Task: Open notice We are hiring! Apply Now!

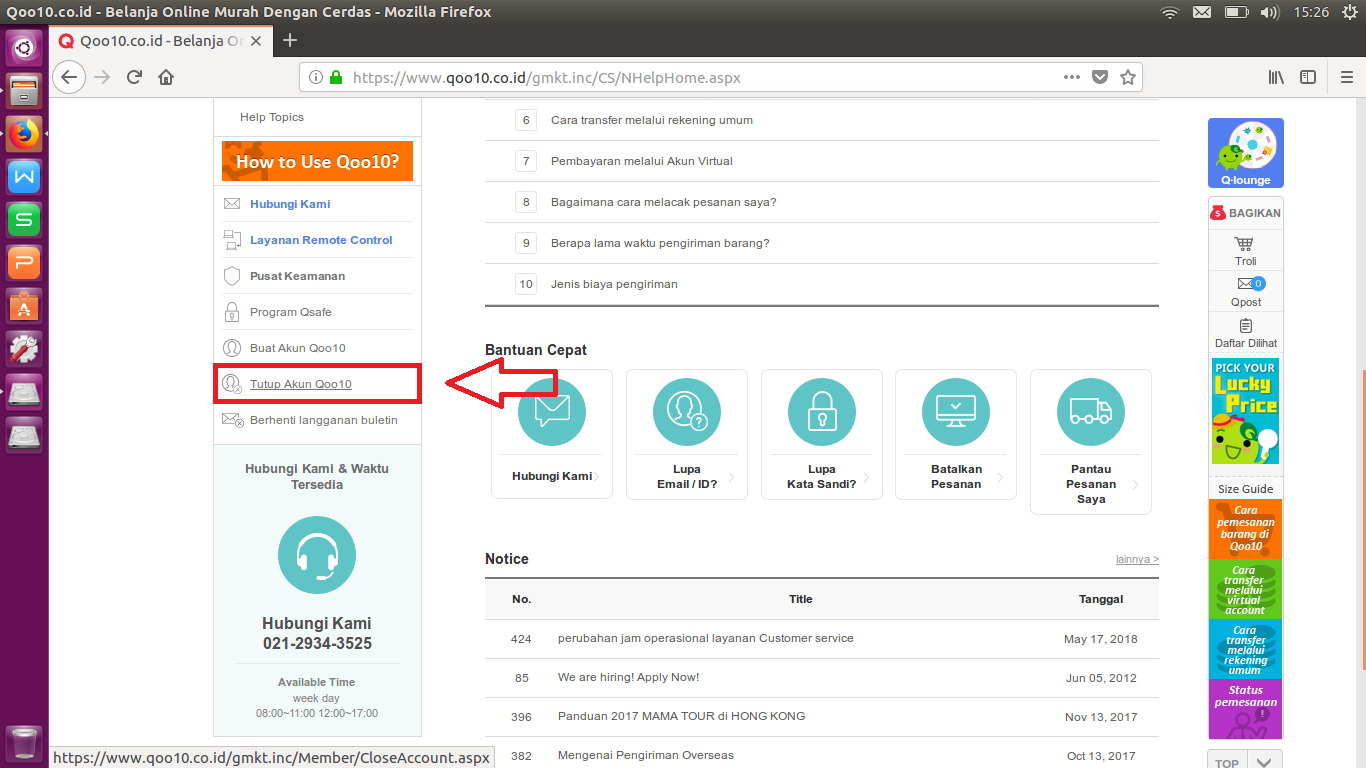Action: [628, 677]
